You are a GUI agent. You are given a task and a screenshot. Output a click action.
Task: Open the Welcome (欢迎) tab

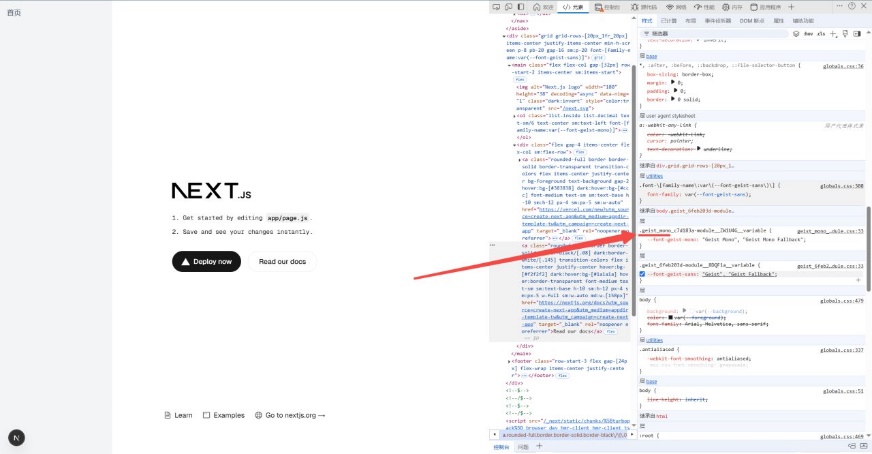[x=543, y=6]
